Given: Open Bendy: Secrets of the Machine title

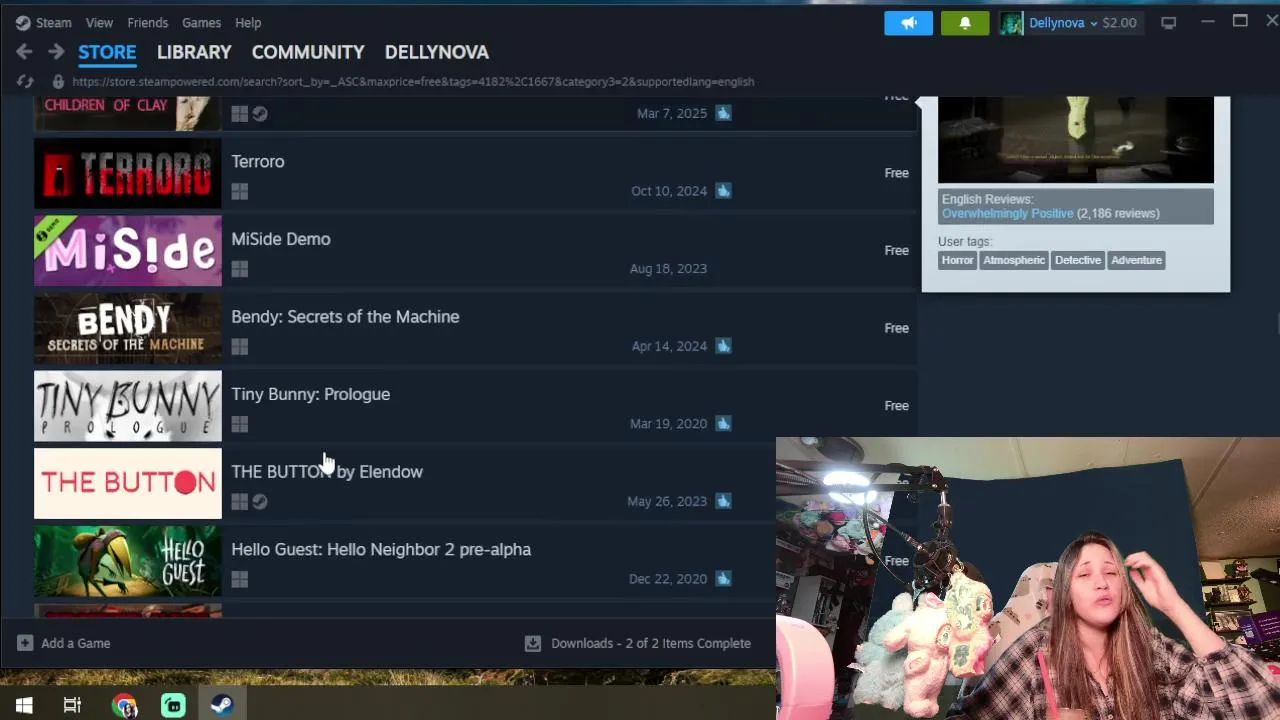Looking at the screenshot, I should pyautogui.click(x=345, y=317).
